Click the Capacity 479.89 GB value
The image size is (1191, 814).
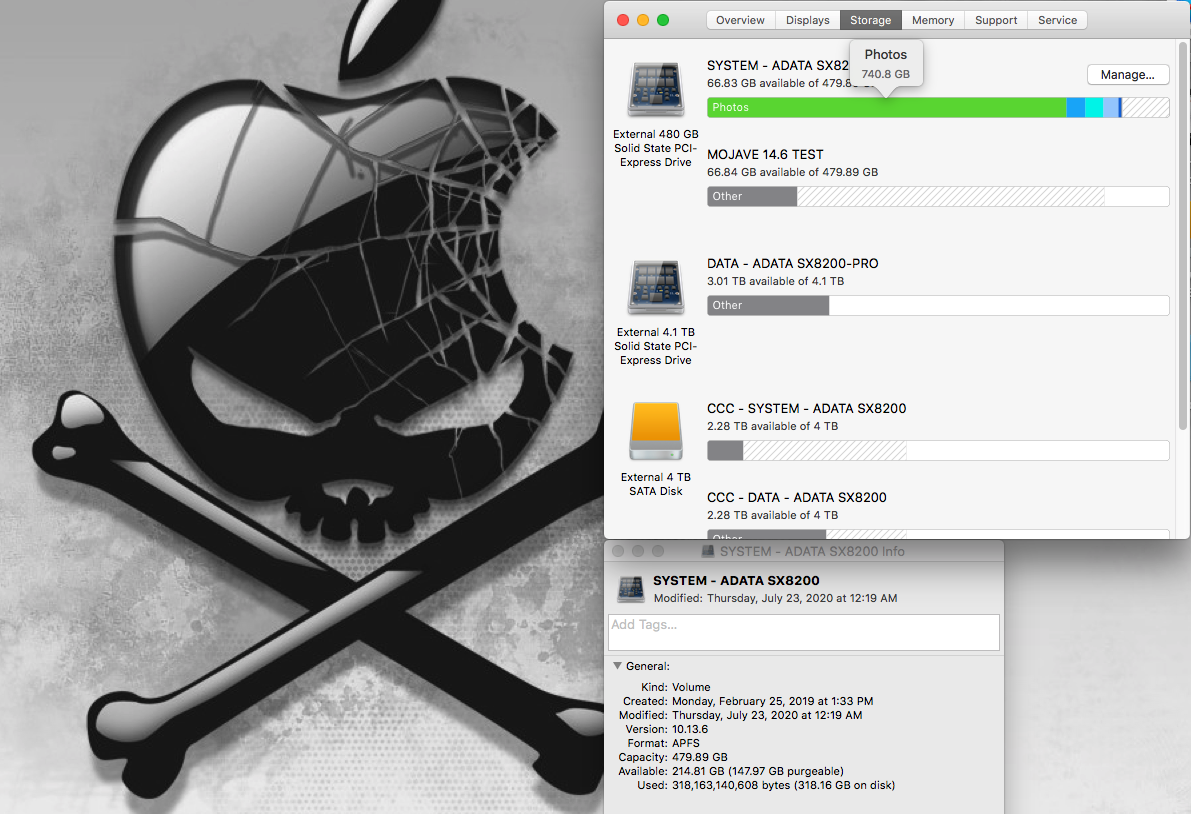700,757
